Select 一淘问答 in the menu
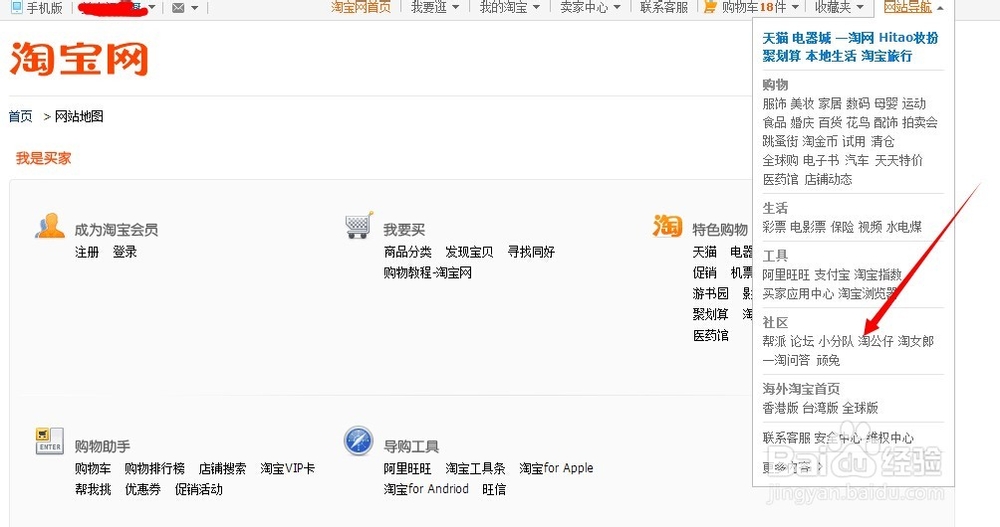Image resolution: width=1000 pixels, height=527 pixels. pos(786,360)
